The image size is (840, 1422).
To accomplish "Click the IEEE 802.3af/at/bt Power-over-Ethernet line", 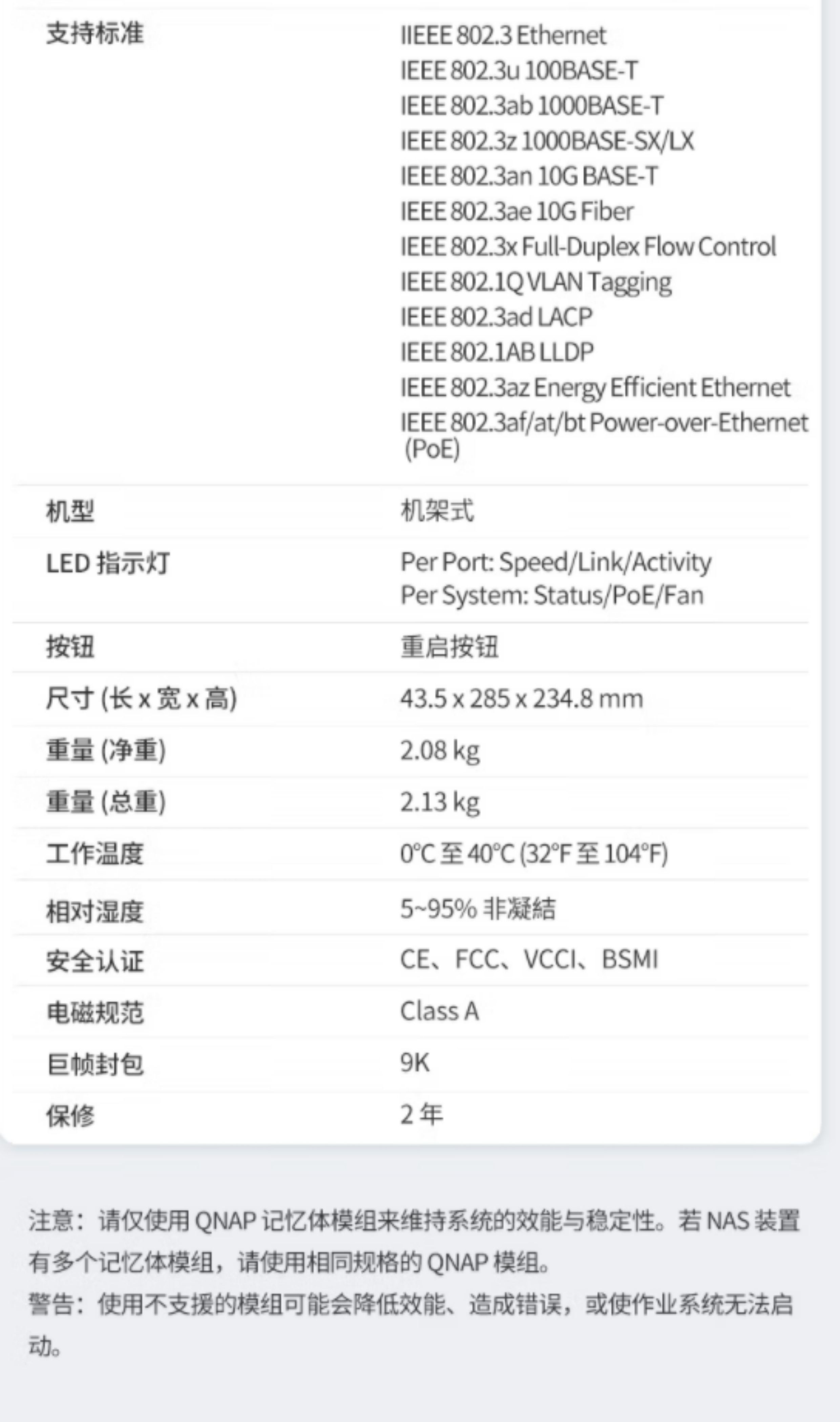I will tap(603, 423).
